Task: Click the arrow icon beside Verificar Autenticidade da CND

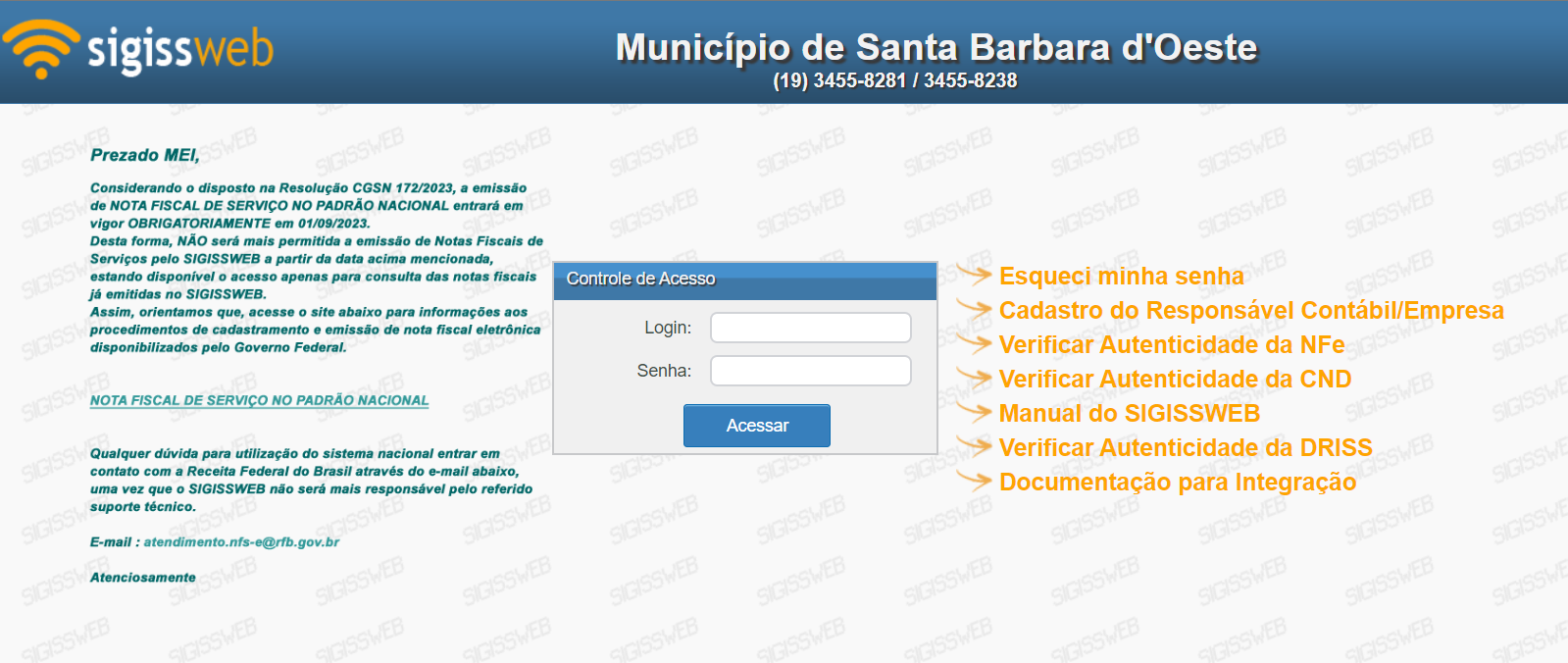Action: coord(974,377)
